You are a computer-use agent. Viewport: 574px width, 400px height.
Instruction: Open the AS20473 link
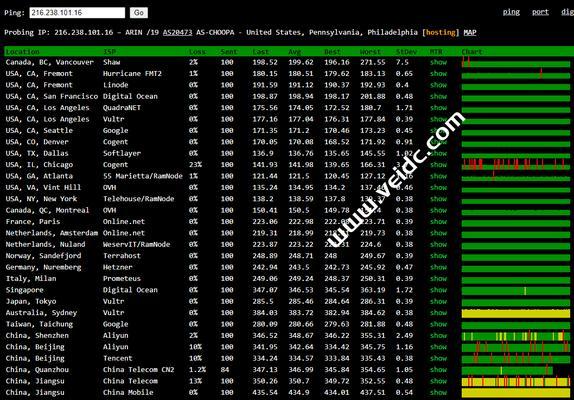coord(177,32)
